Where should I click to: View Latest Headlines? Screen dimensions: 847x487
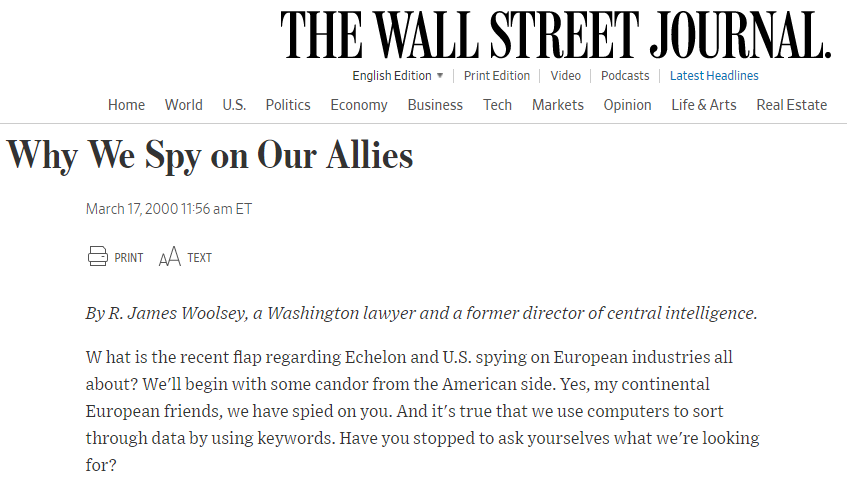point(714,76)
